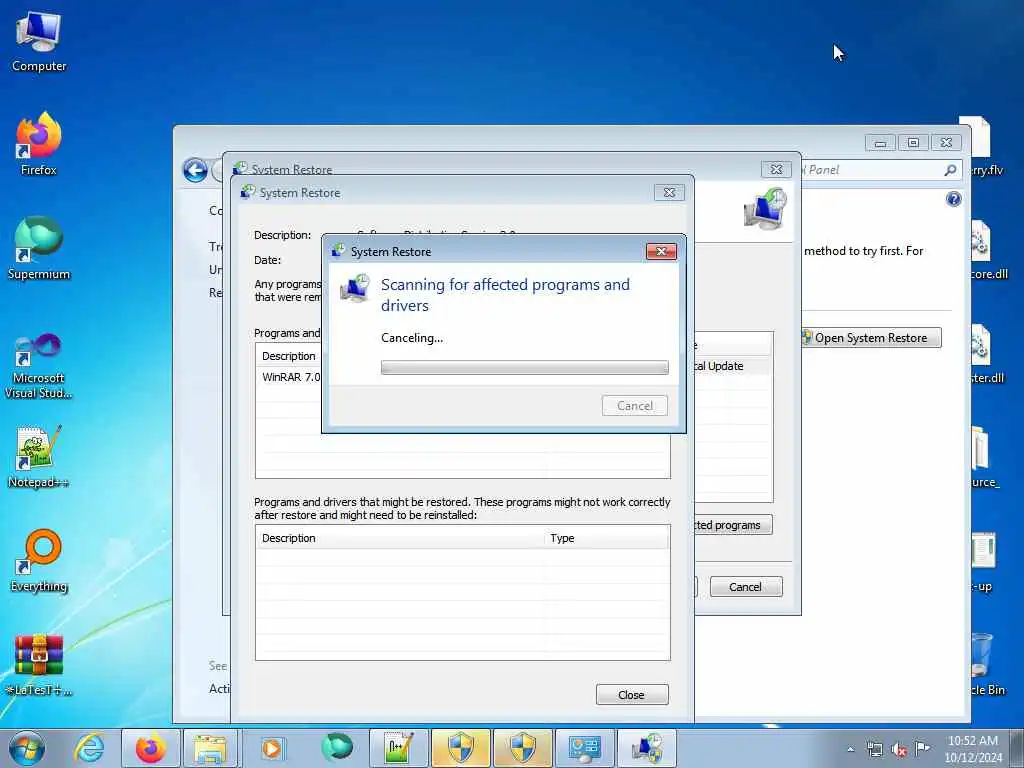Open the Firefox desktop shortcut
1024x768 pixels.
39,144
